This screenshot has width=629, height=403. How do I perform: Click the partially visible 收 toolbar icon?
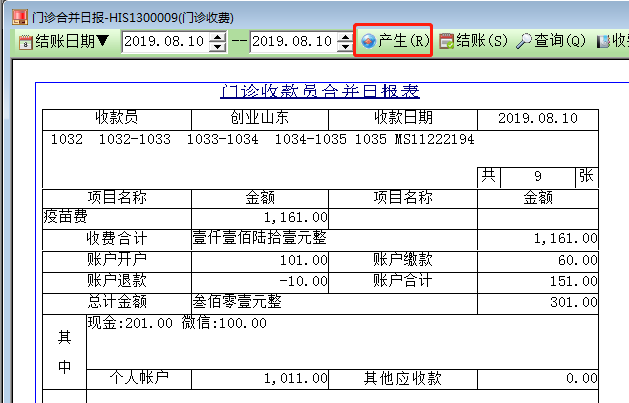[603, 41]
